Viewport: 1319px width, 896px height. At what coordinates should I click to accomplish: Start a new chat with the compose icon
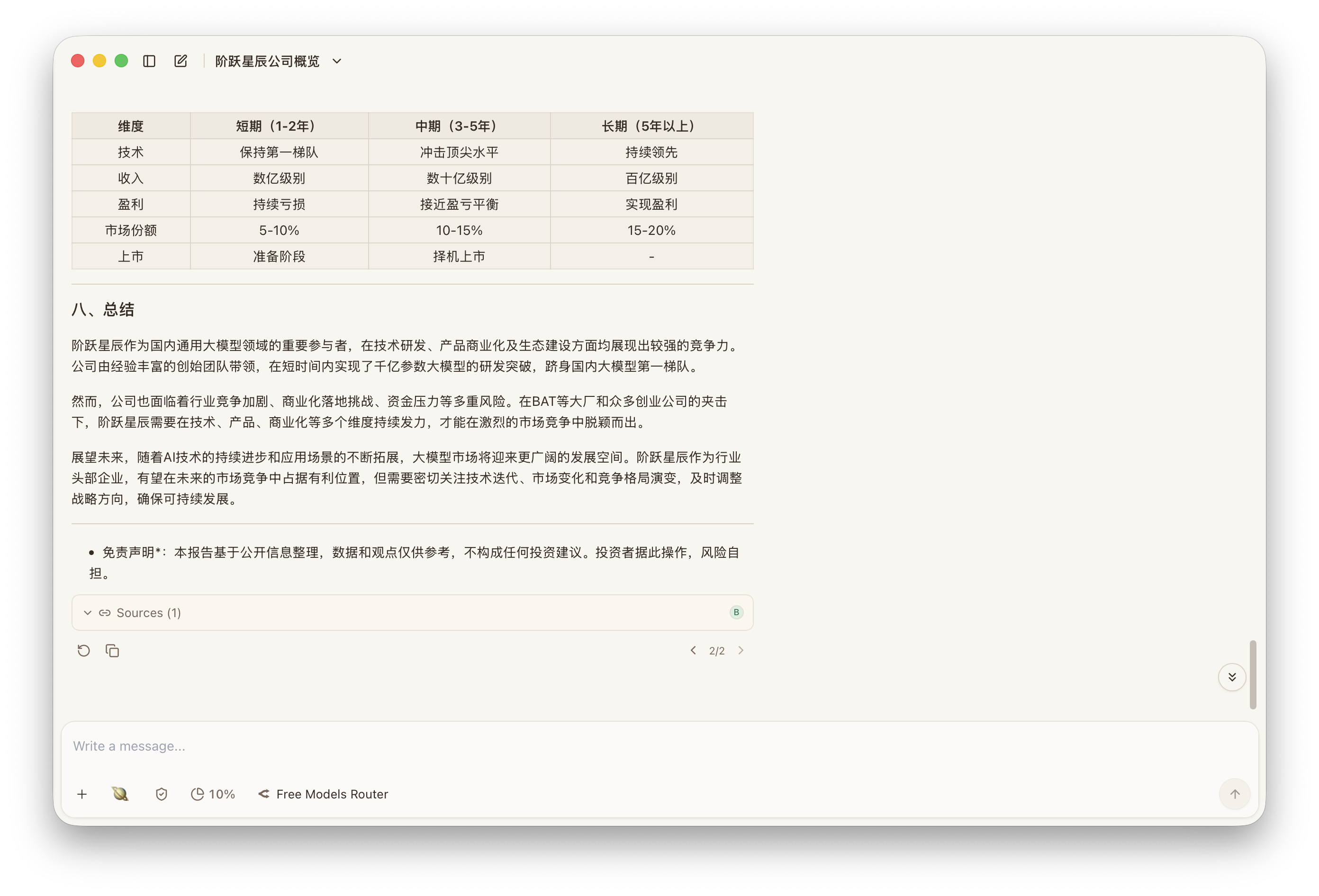point(181,61)
